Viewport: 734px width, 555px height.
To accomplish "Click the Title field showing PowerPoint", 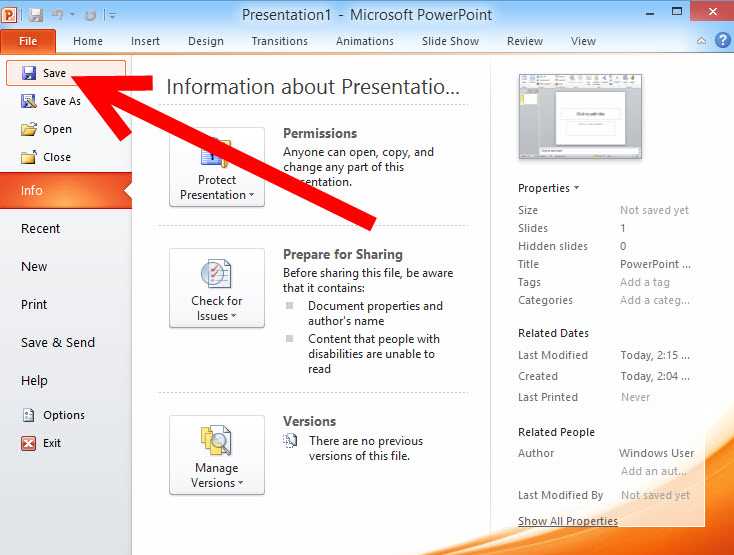I will pos(655,264).
